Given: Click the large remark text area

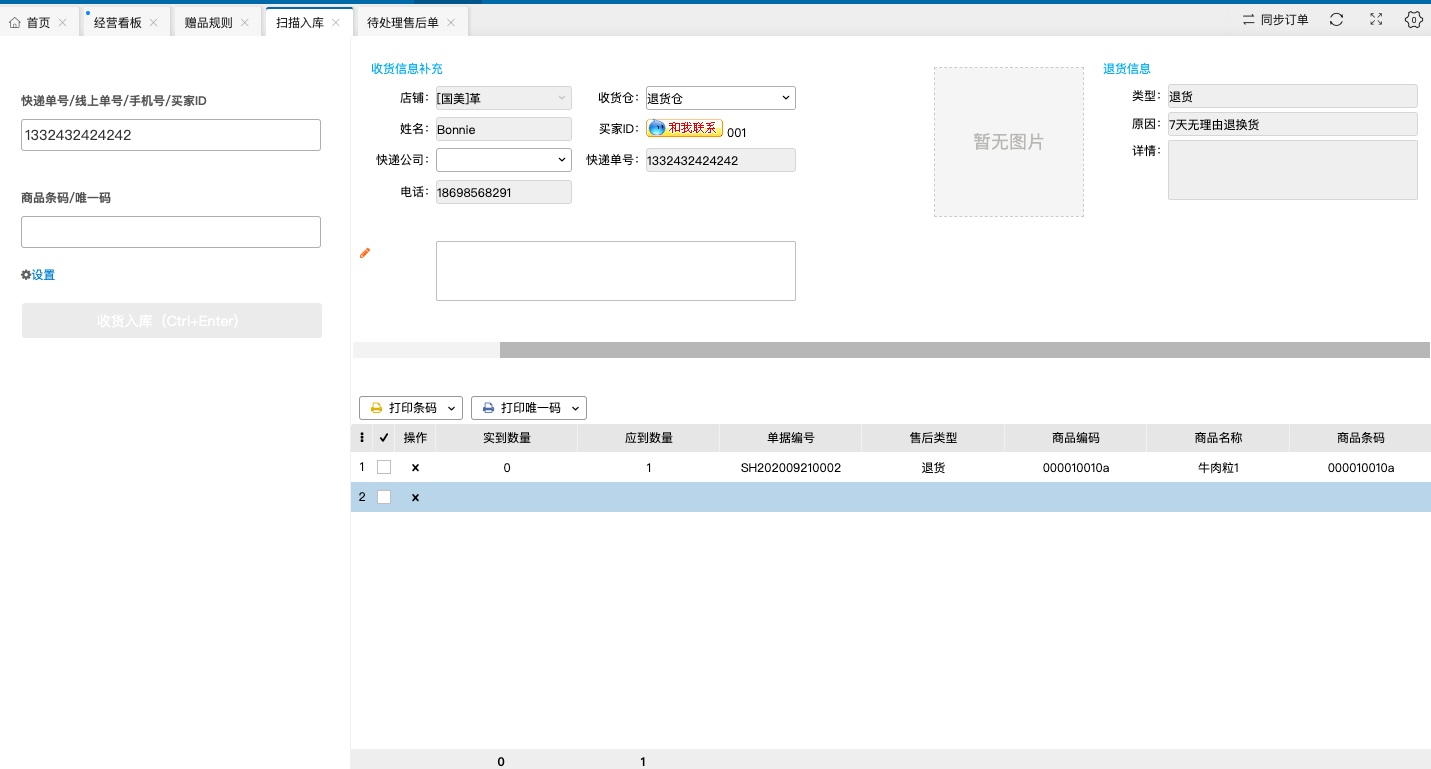Looking at the screenshot, I should coord(616,271).
